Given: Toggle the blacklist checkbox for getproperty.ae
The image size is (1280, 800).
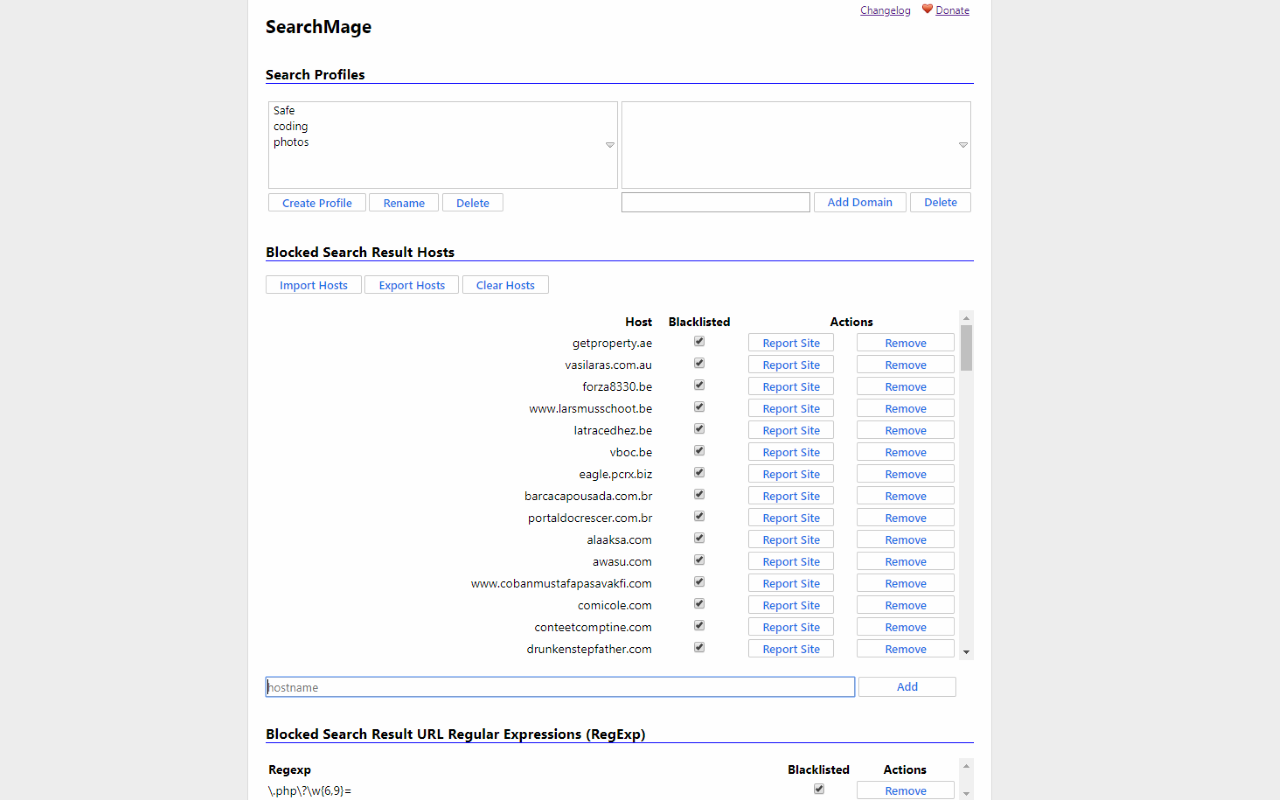Looking at the screenshot, I should 699,340.
